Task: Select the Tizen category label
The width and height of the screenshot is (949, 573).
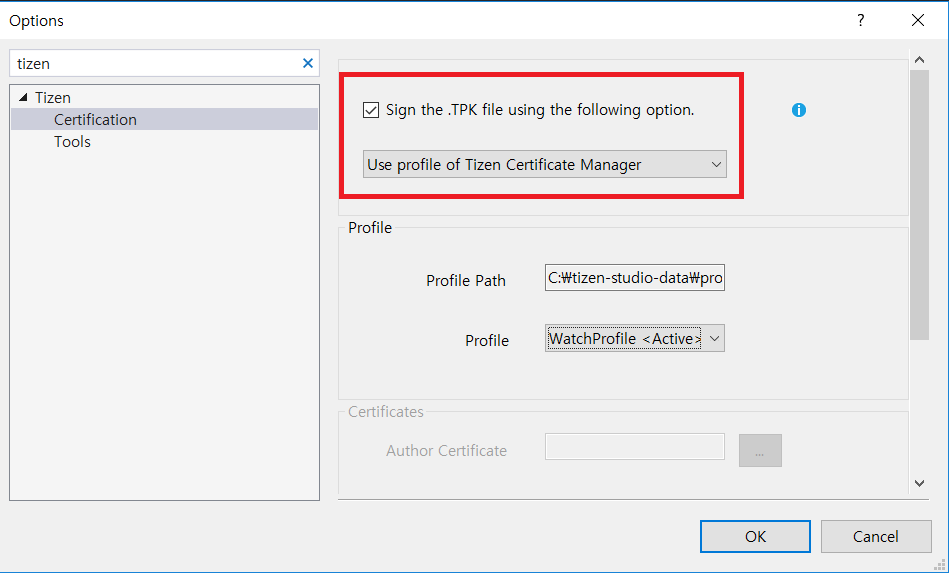Action: point(53,98)
